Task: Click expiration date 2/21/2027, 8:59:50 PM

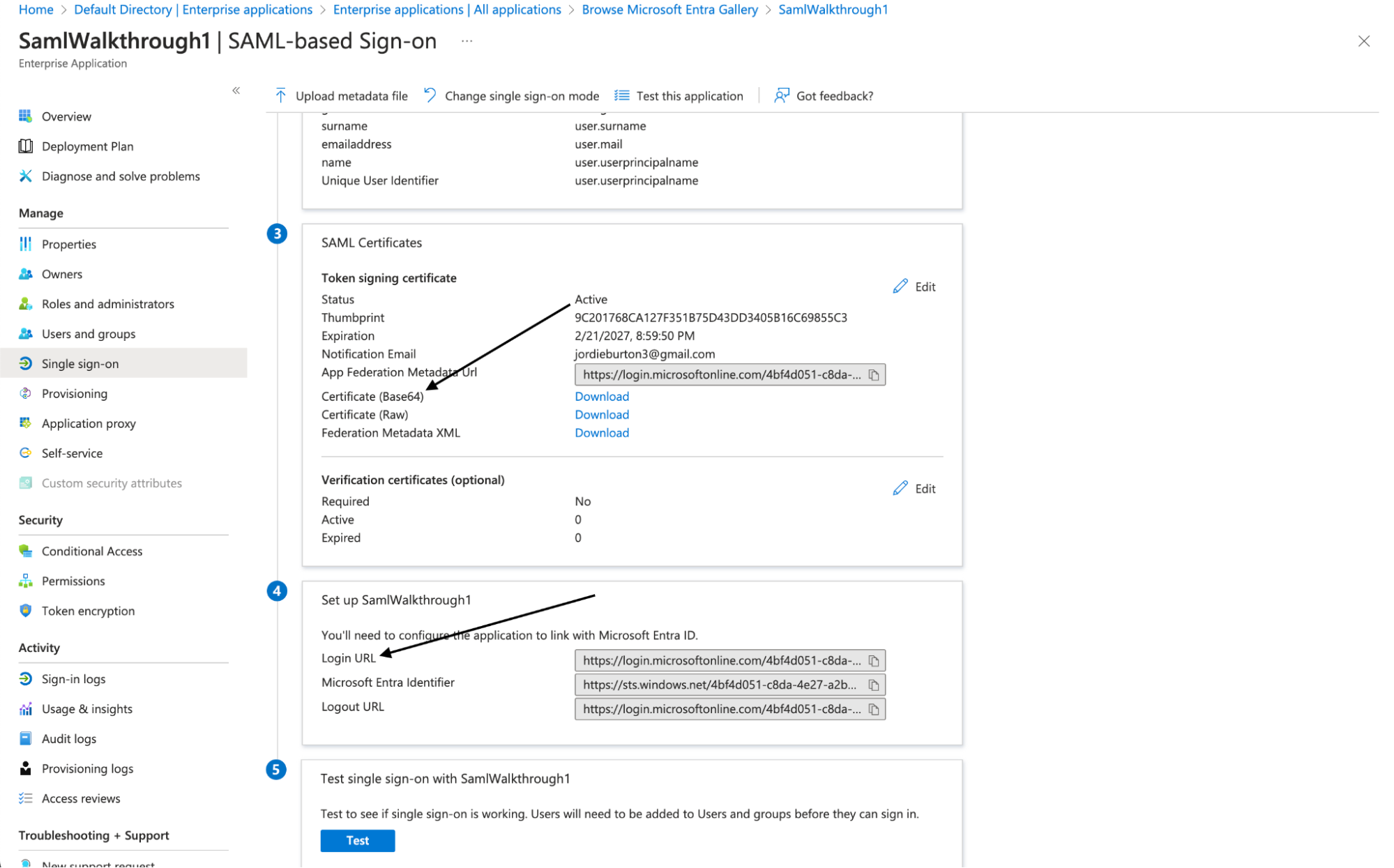Action: pos(634,336)
